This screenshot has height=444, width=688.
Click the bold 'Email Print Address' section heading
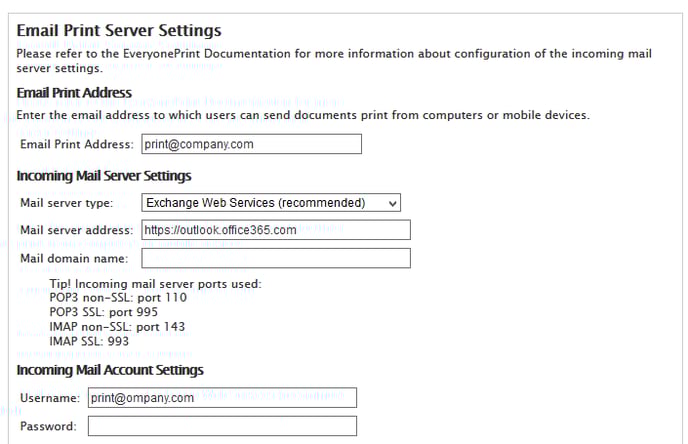coord(74,93)
